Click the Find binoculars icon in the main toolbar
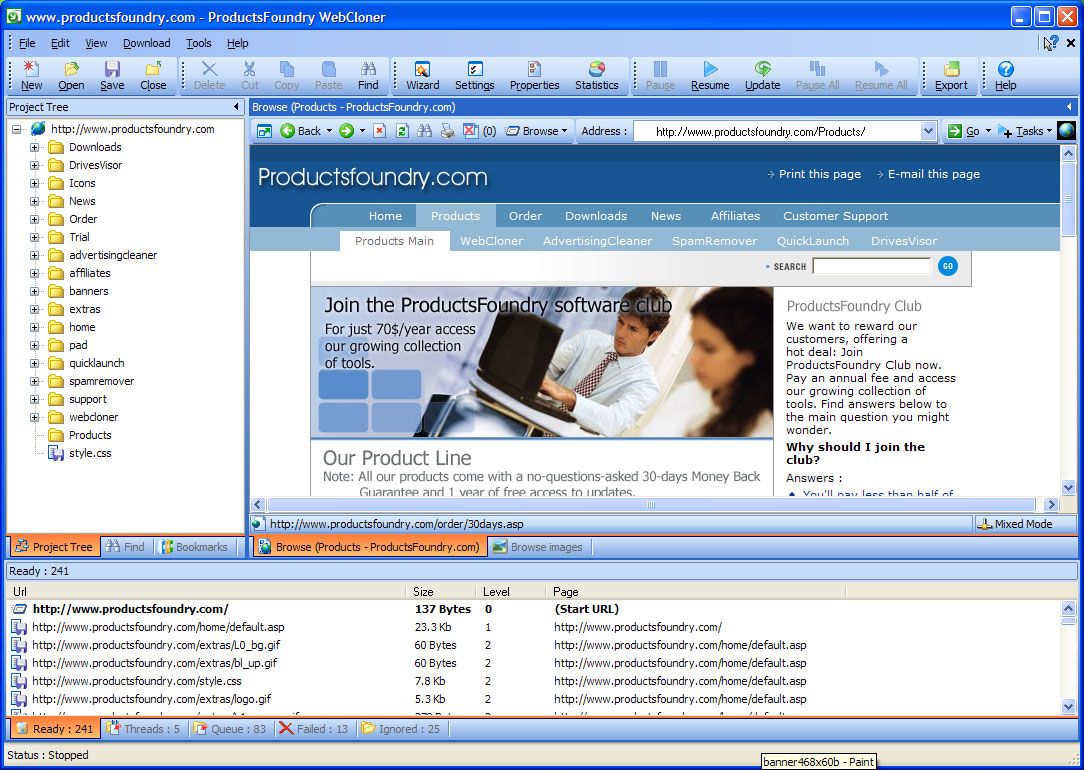1084x770 pixels. click(x=368, y=75)
